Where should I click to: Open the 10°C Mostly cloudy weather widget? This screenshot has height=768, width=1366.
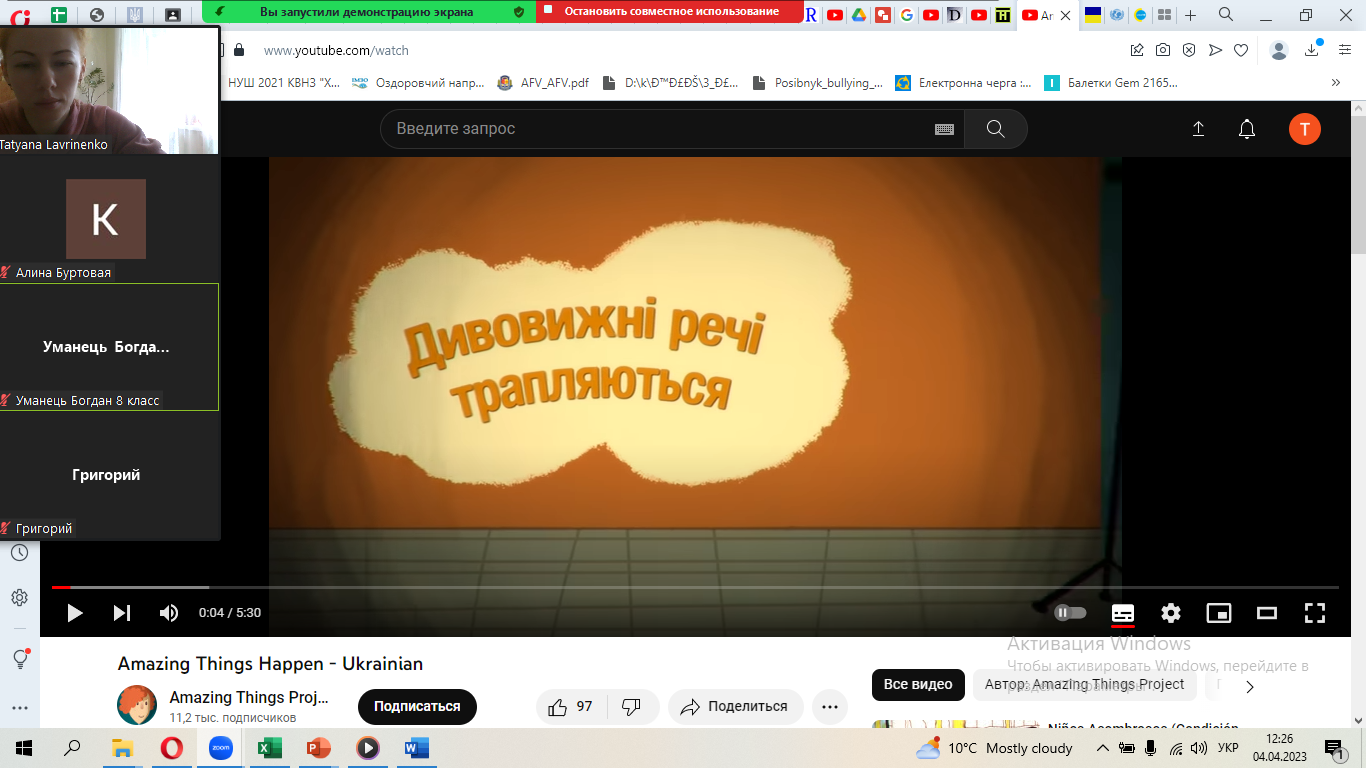click(x=994, y=748)
